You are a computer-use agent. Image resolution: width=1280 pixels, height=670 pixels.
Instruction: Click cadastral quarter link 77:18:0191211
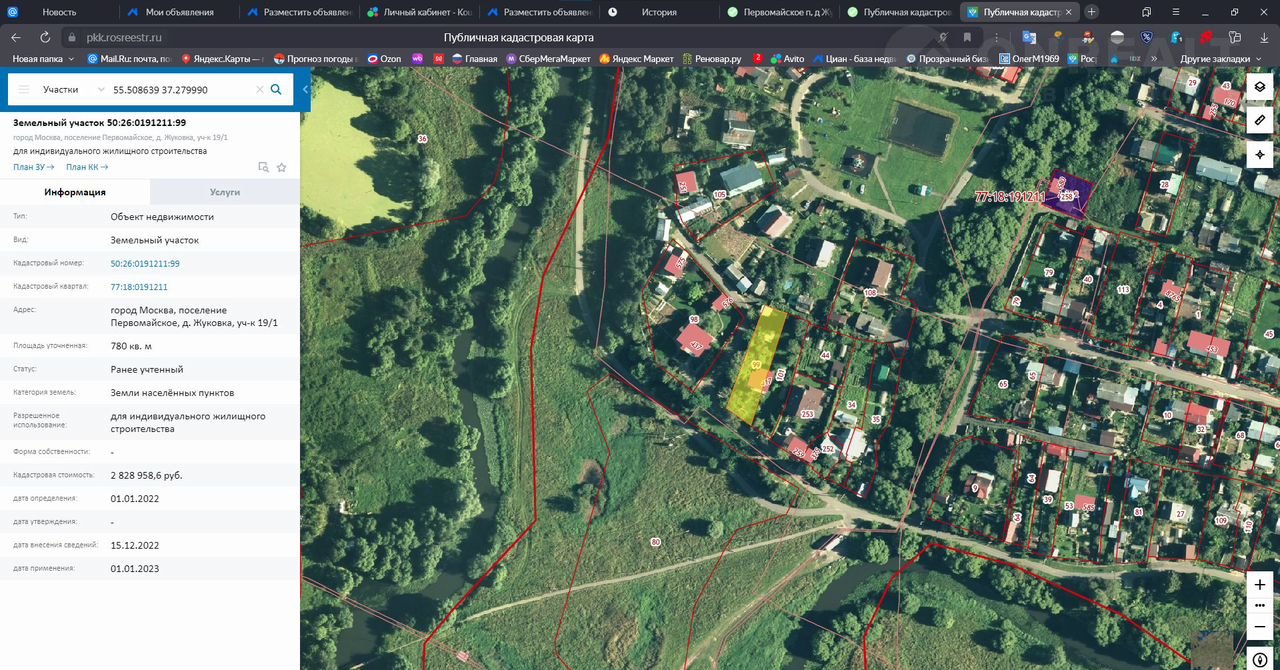coord(139,287)
